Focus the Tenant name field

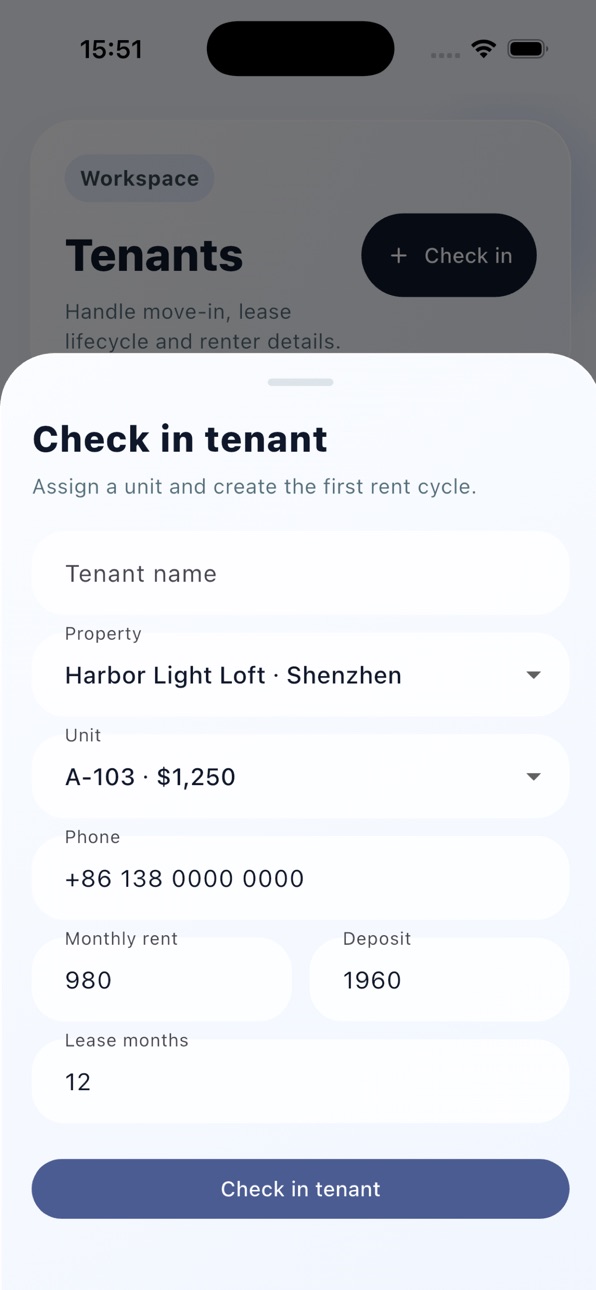[x=300, y=573]
